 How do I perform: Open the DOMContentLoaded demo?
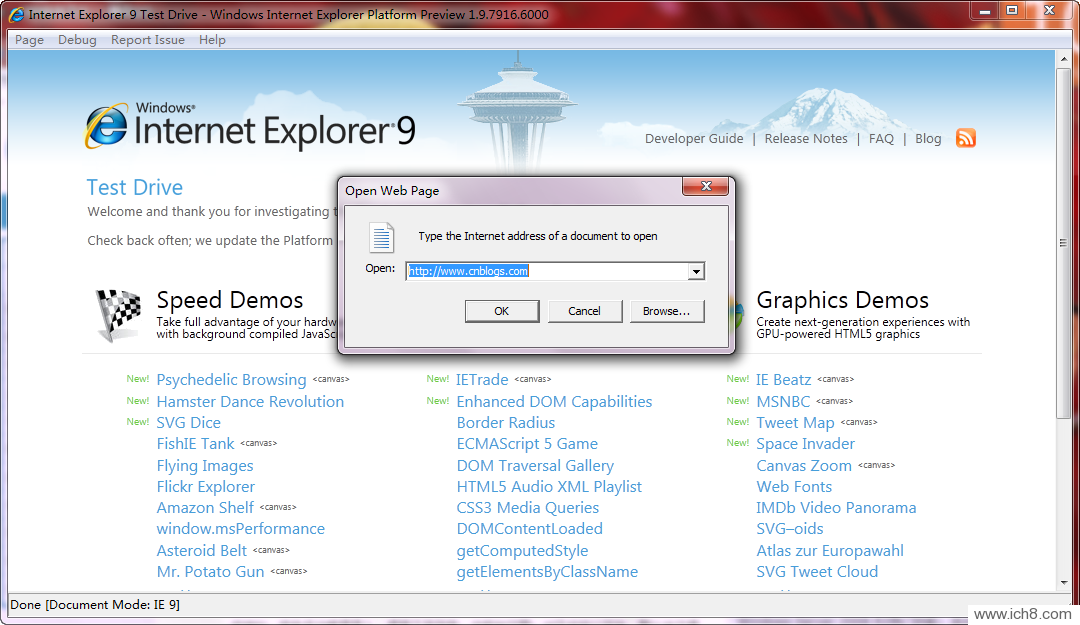coord(530,529)
